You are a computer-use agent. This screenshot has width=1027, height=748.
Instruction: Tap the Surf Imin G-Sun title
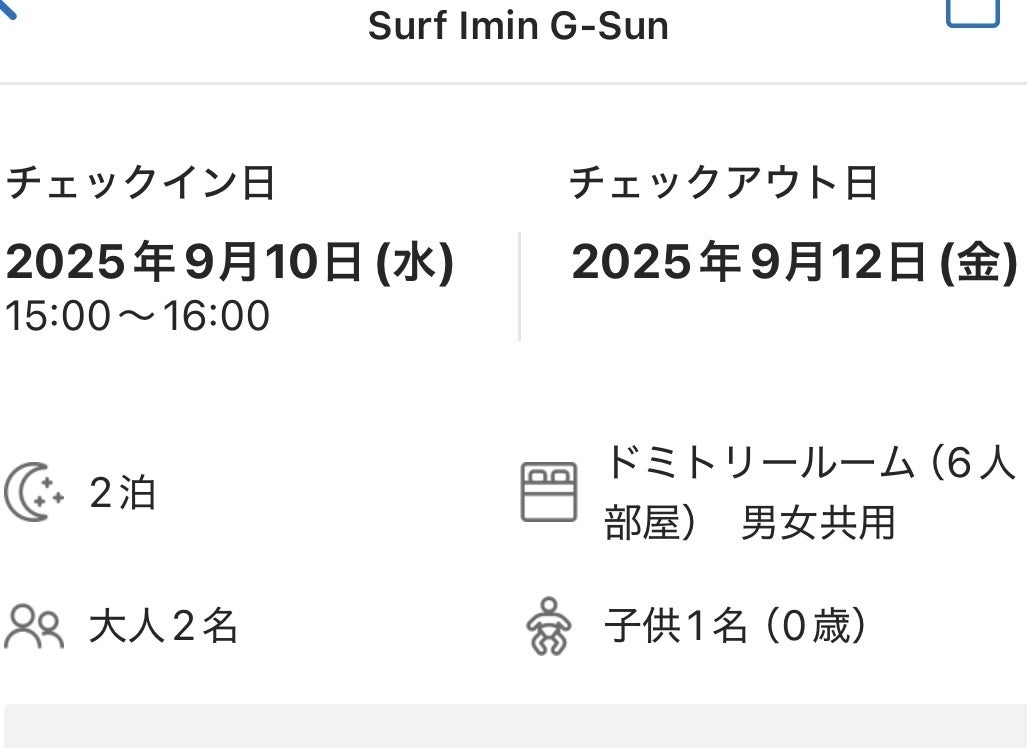pos(518,26)
